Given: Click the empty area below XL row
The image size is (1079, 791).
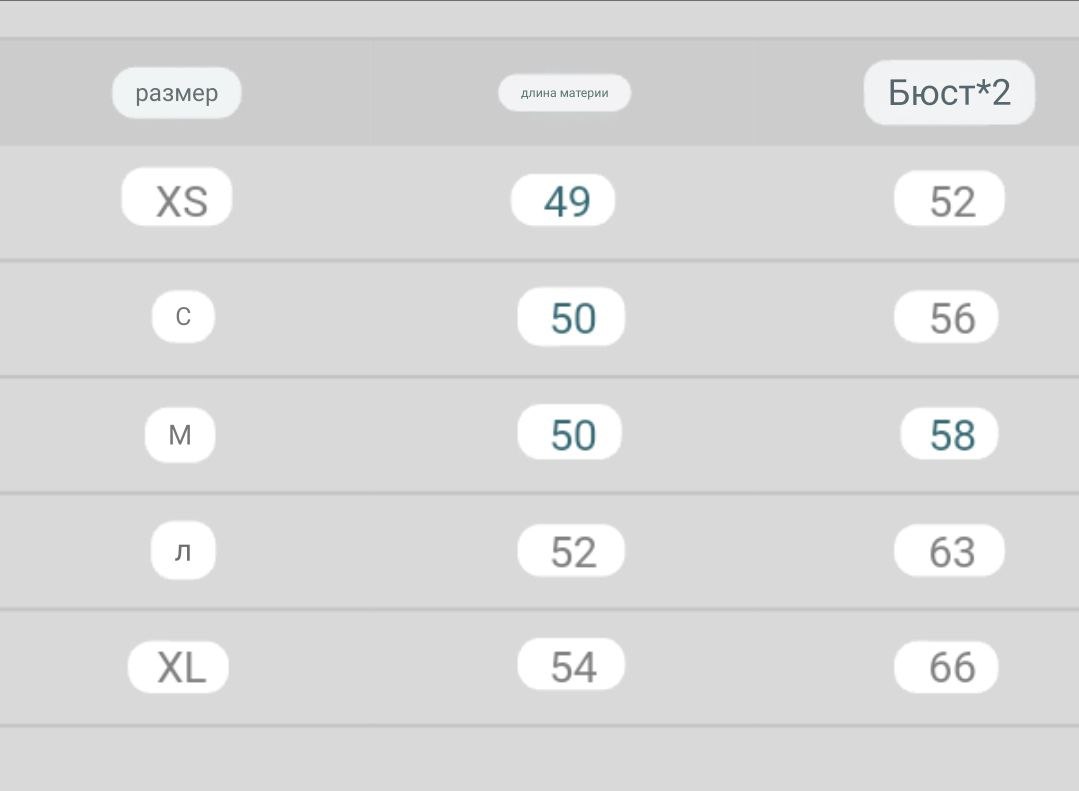Looking at the screenshot, I should point(540,759).
